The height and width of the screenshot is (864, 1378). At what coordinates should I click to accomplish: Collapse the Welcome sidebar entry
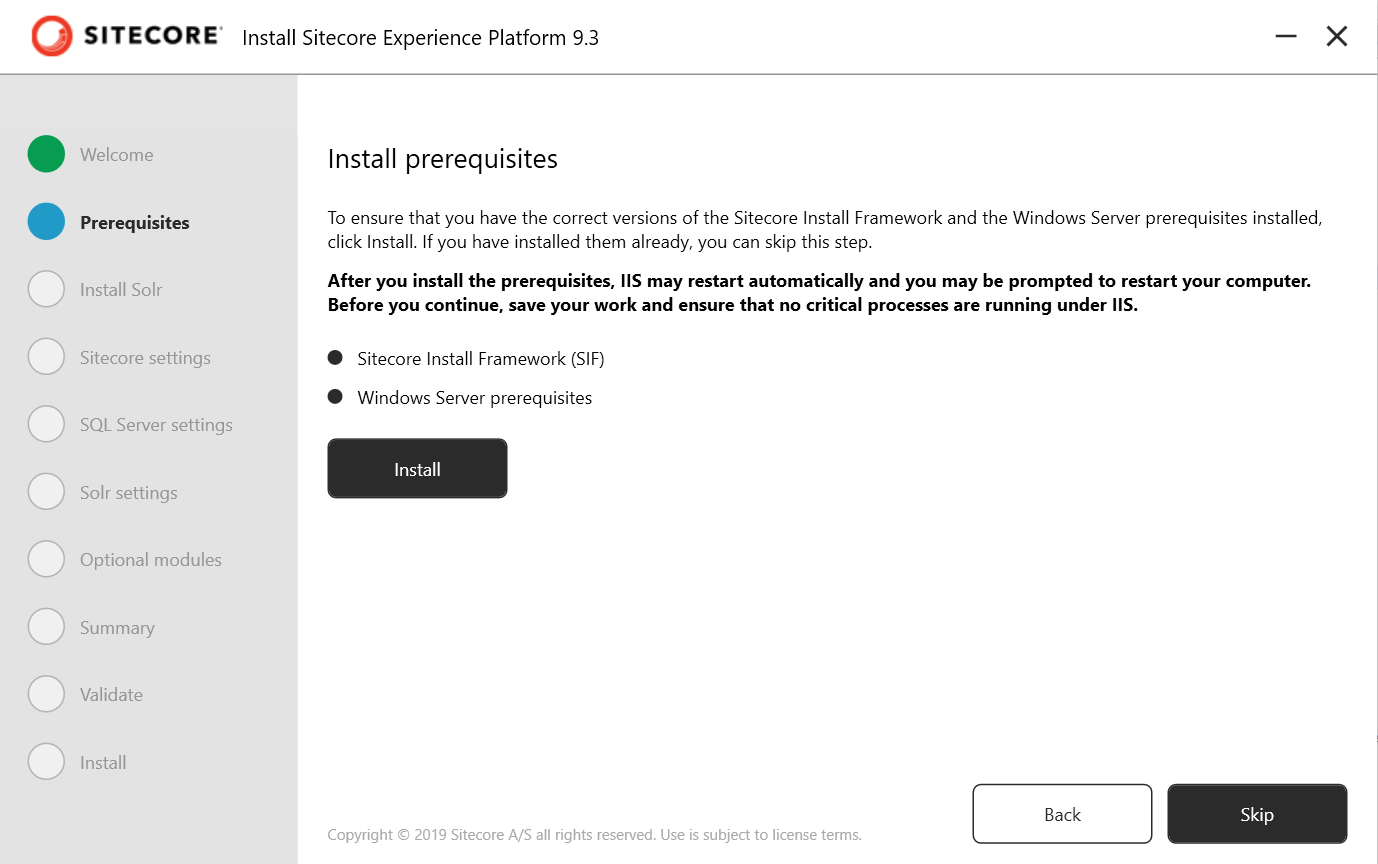(116, 154)
